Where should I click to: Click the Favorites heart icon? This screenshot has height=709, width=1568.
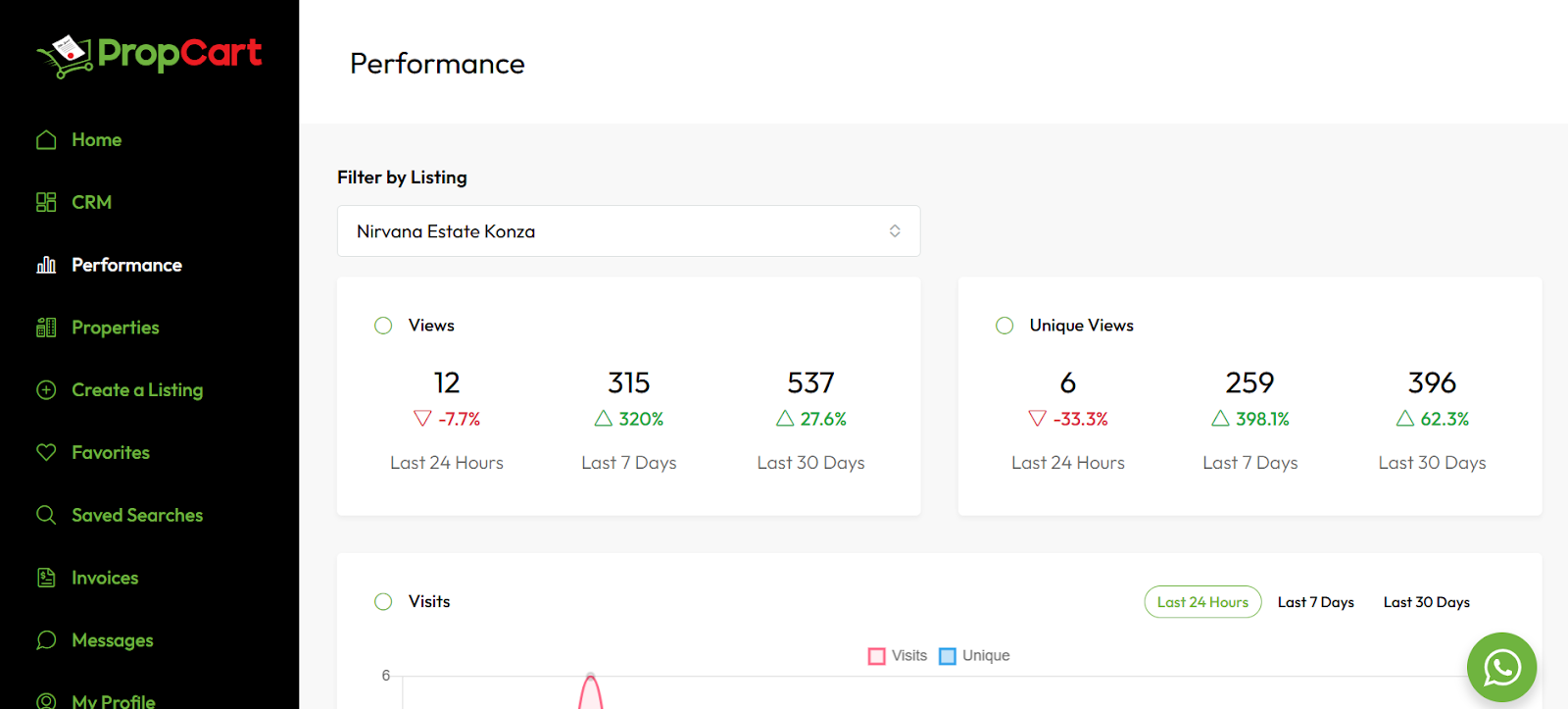(46, 452)
